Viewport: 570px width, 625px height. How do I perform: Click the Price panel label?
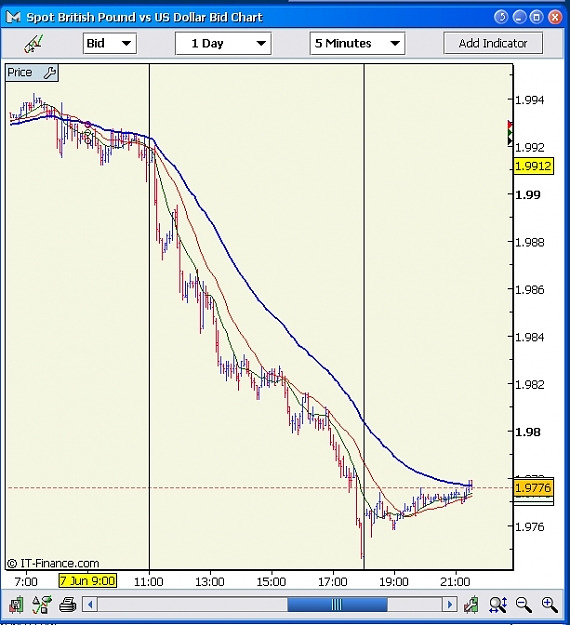point(20,73)
